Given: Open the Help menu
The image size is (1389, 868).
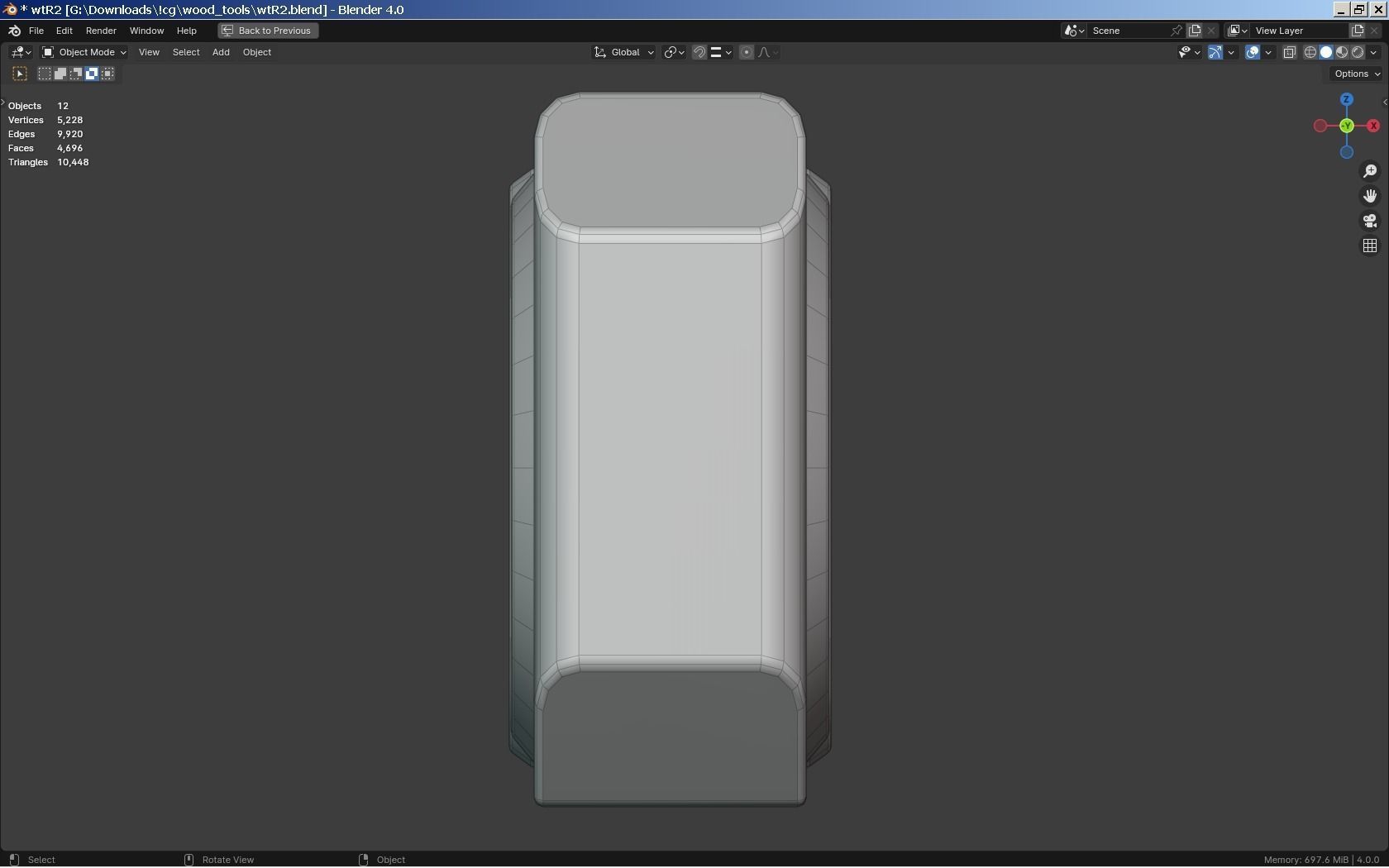Looking at the screenshot, I should [x=186, y=31].
